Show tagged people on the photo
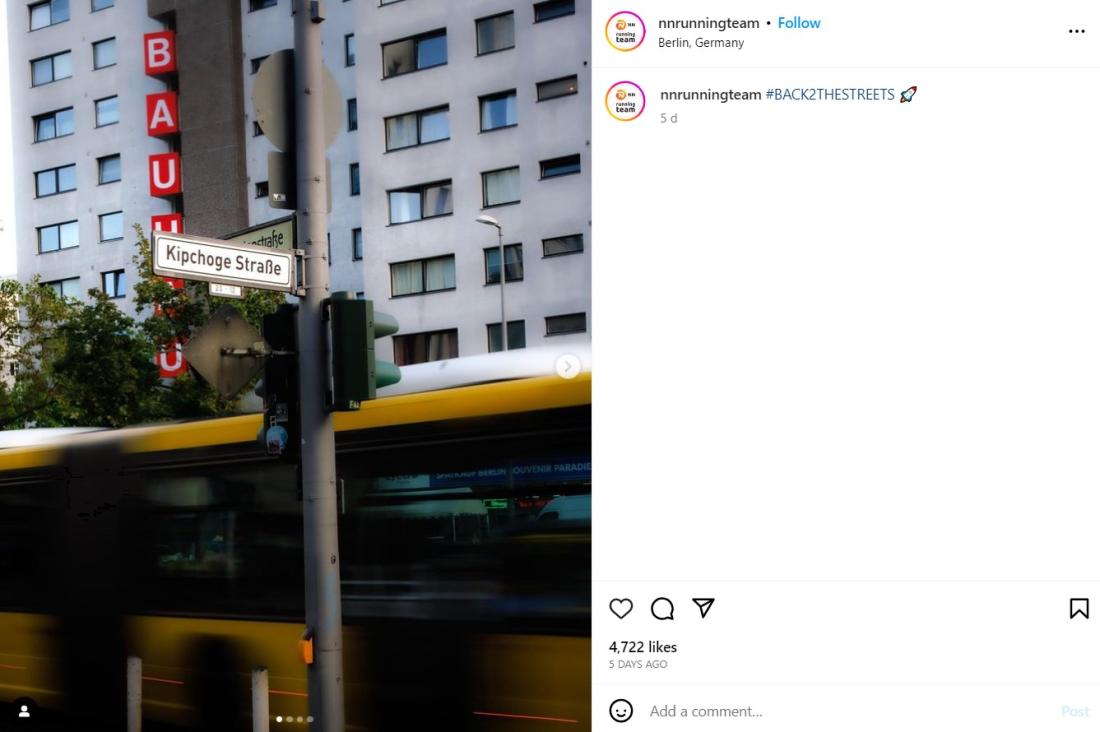 click(24, 712)
